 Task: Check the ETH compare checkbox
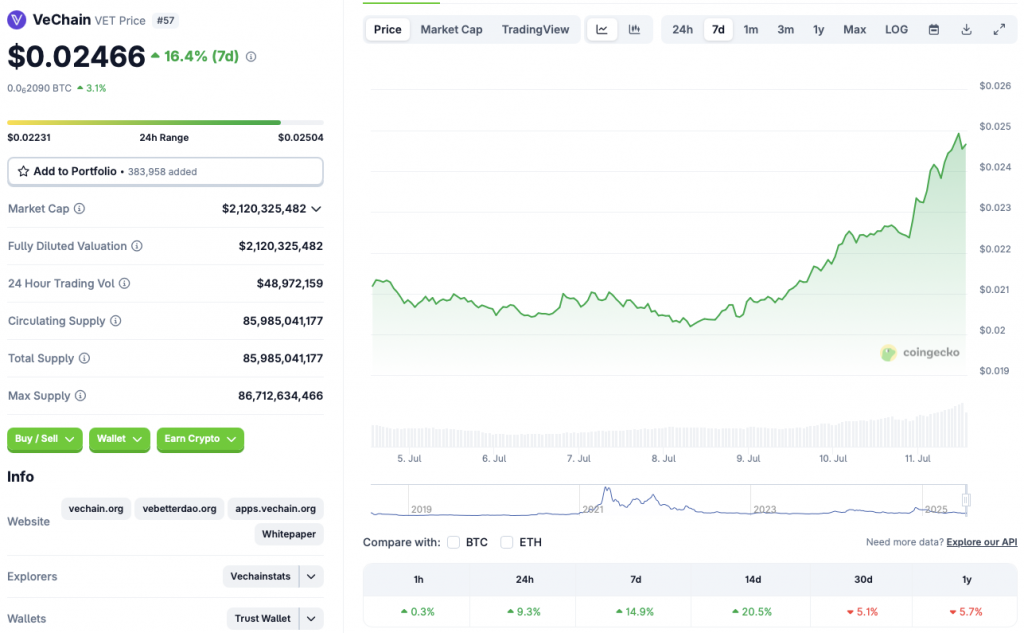[506, 542]
